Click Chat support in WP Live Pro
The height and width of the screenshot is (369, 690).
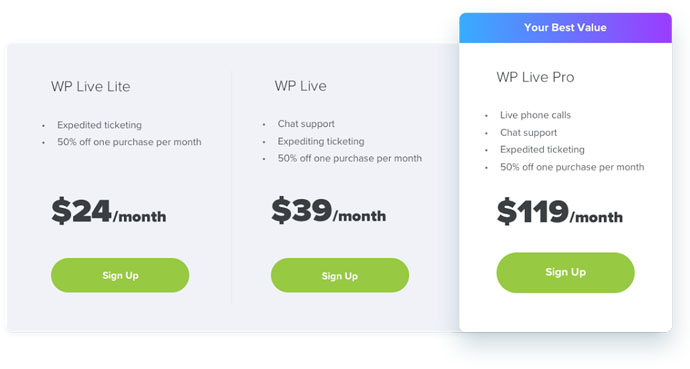pyautogui.click(x=529, y=132)
